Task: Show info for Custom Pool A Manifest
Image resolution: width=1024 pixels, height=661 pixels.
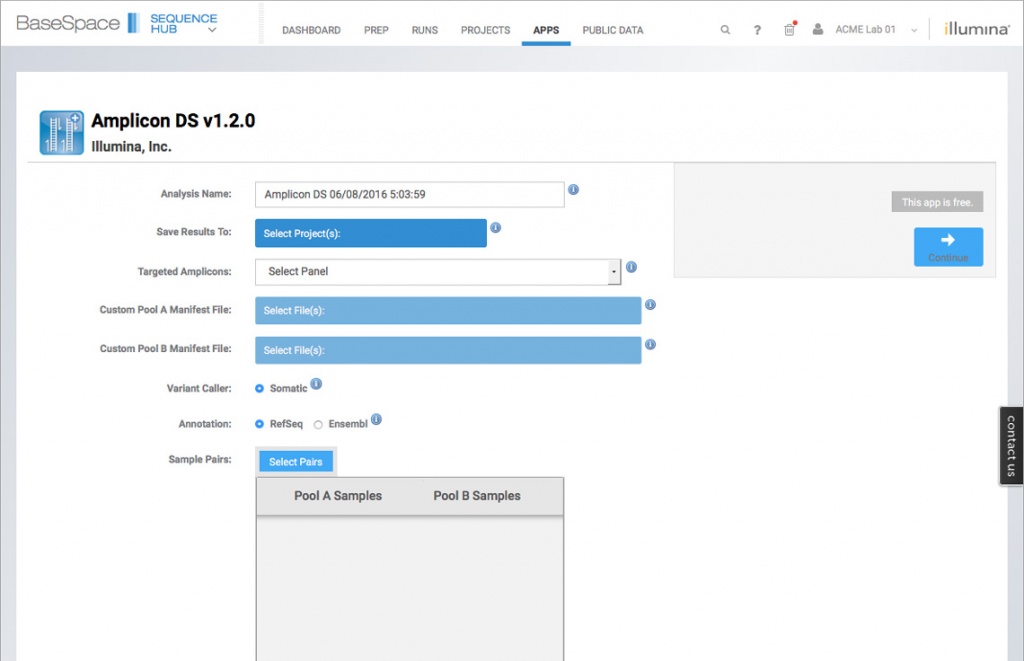Action: coord(650,304)
